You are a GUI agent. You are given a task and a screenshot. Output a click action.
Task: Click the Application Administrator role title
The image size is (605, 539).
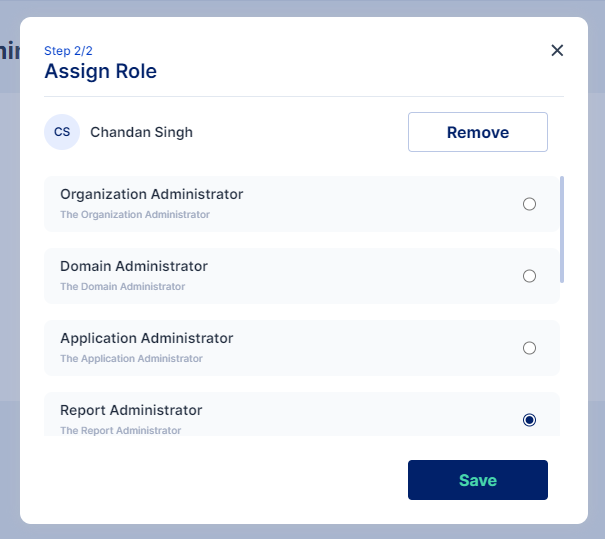(146, 338)
